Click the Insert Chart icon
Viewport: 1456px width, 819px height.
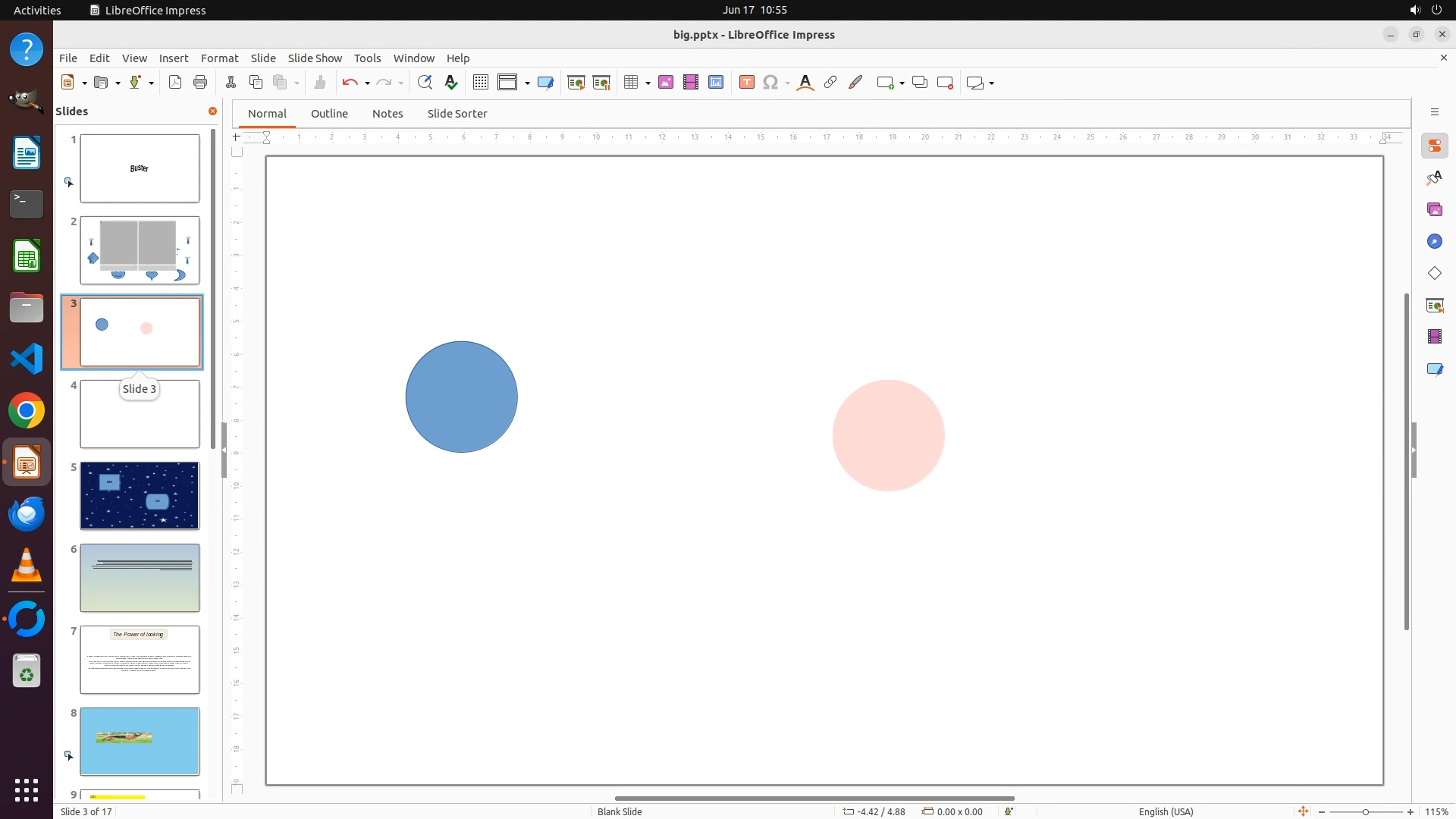tap(716, 83)
